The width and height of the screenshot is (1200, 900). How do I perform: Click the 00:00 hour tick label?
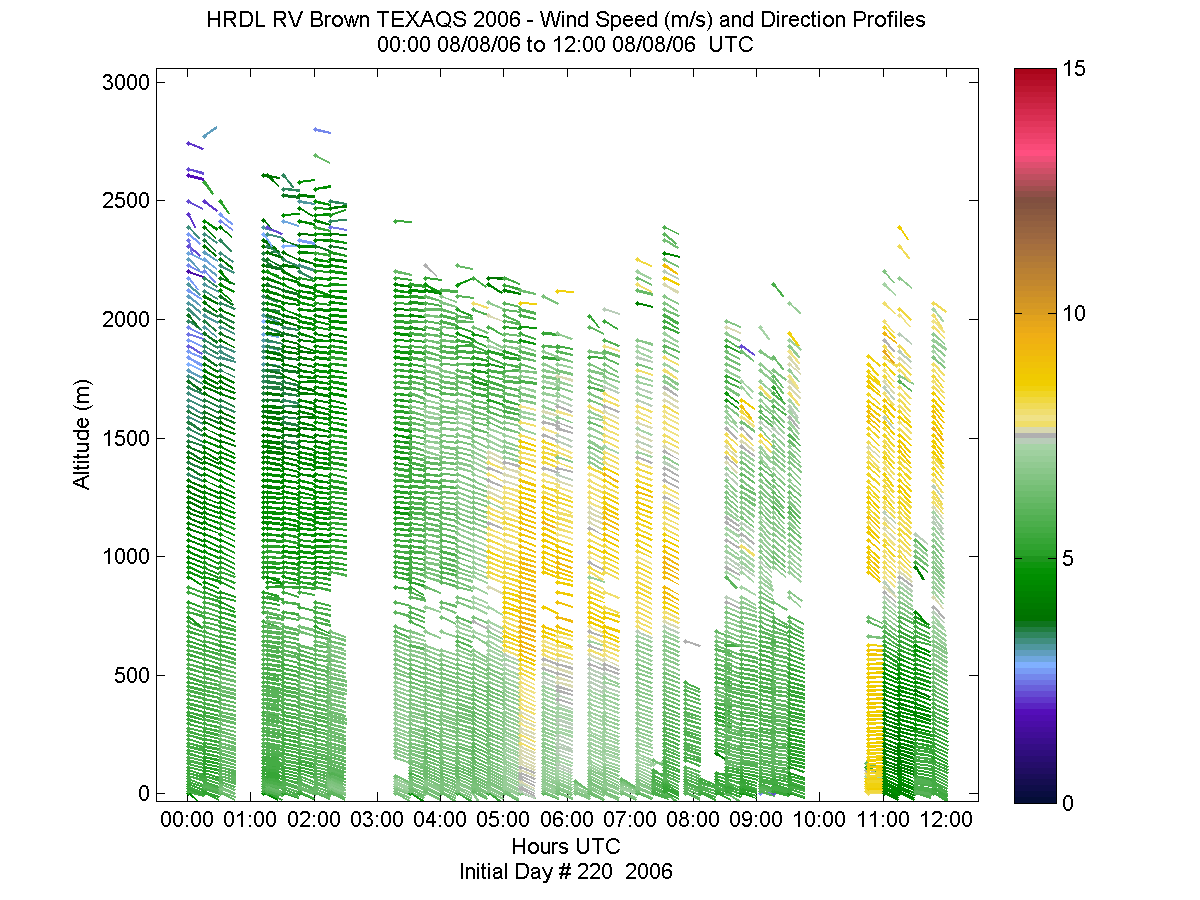tap(187, 820)
